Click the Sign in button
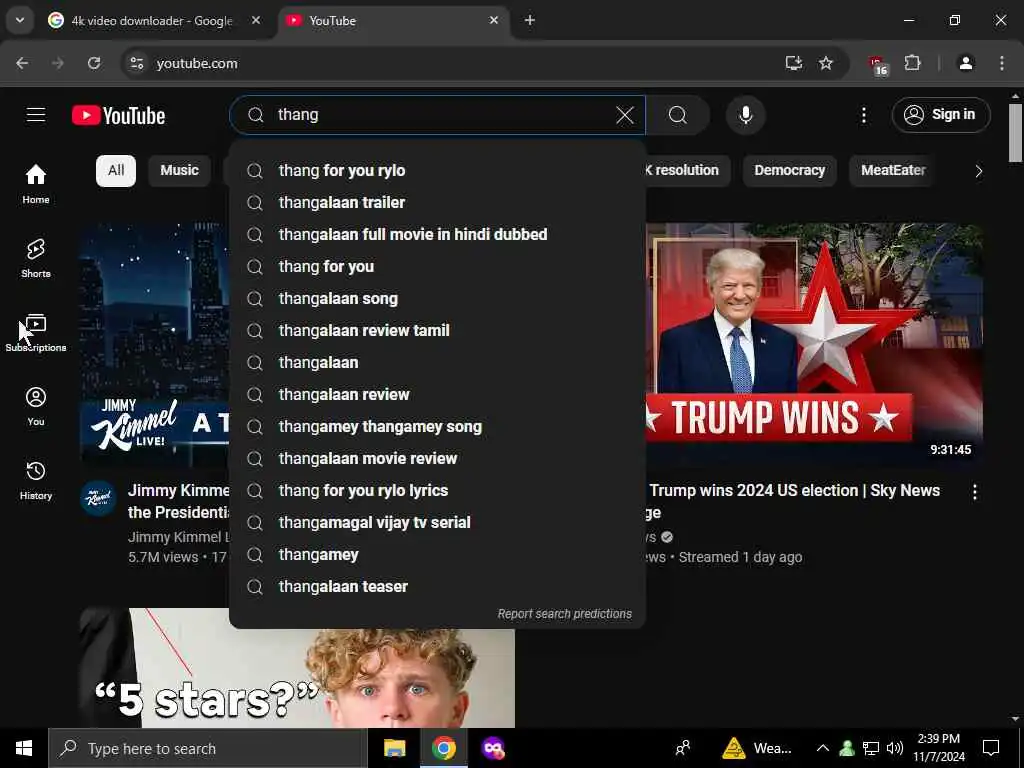The height and width of the screenshot is (768, 1024). coord(940,115)
